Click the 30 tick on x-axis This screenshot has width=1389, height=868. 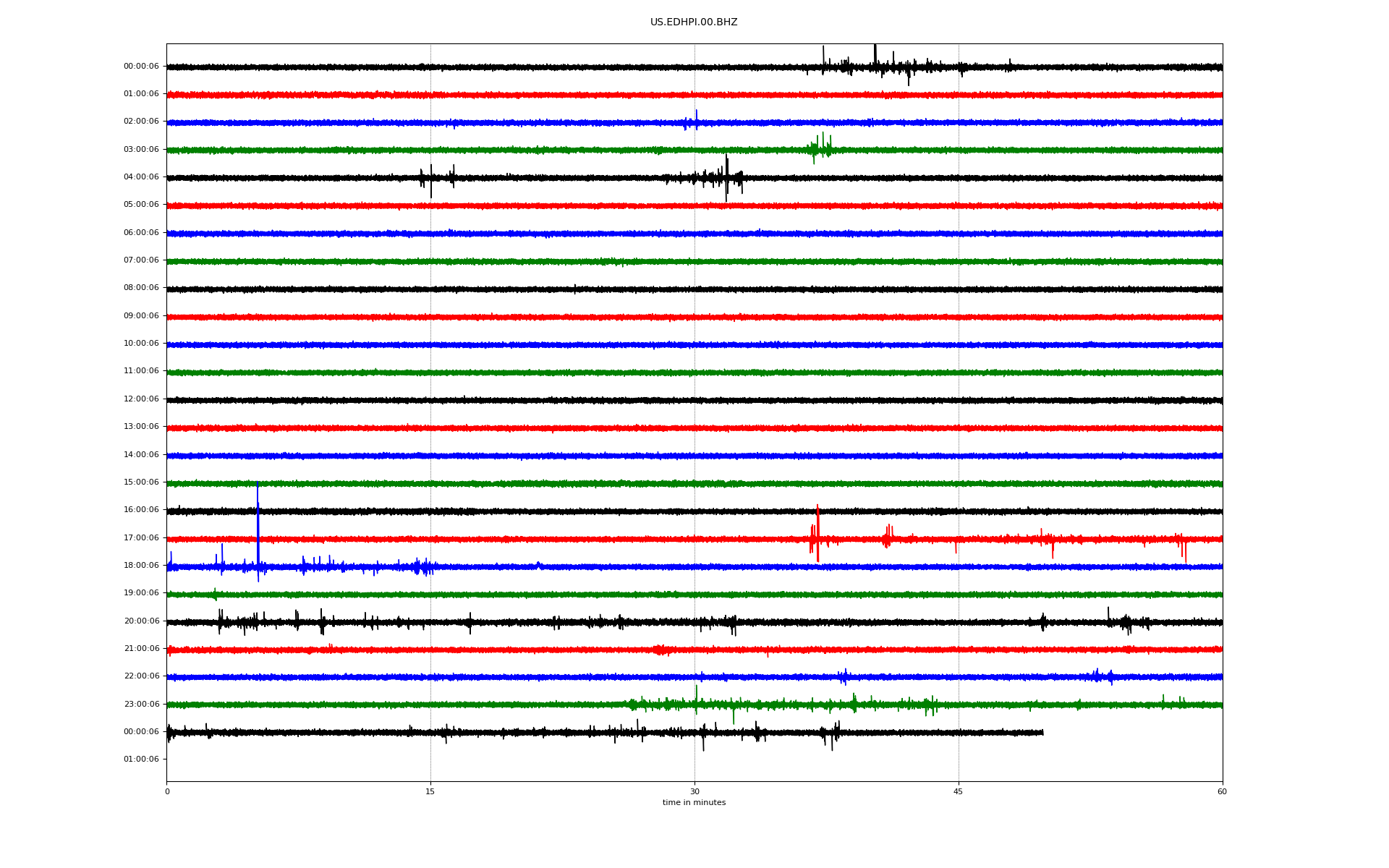click(694, 791)
